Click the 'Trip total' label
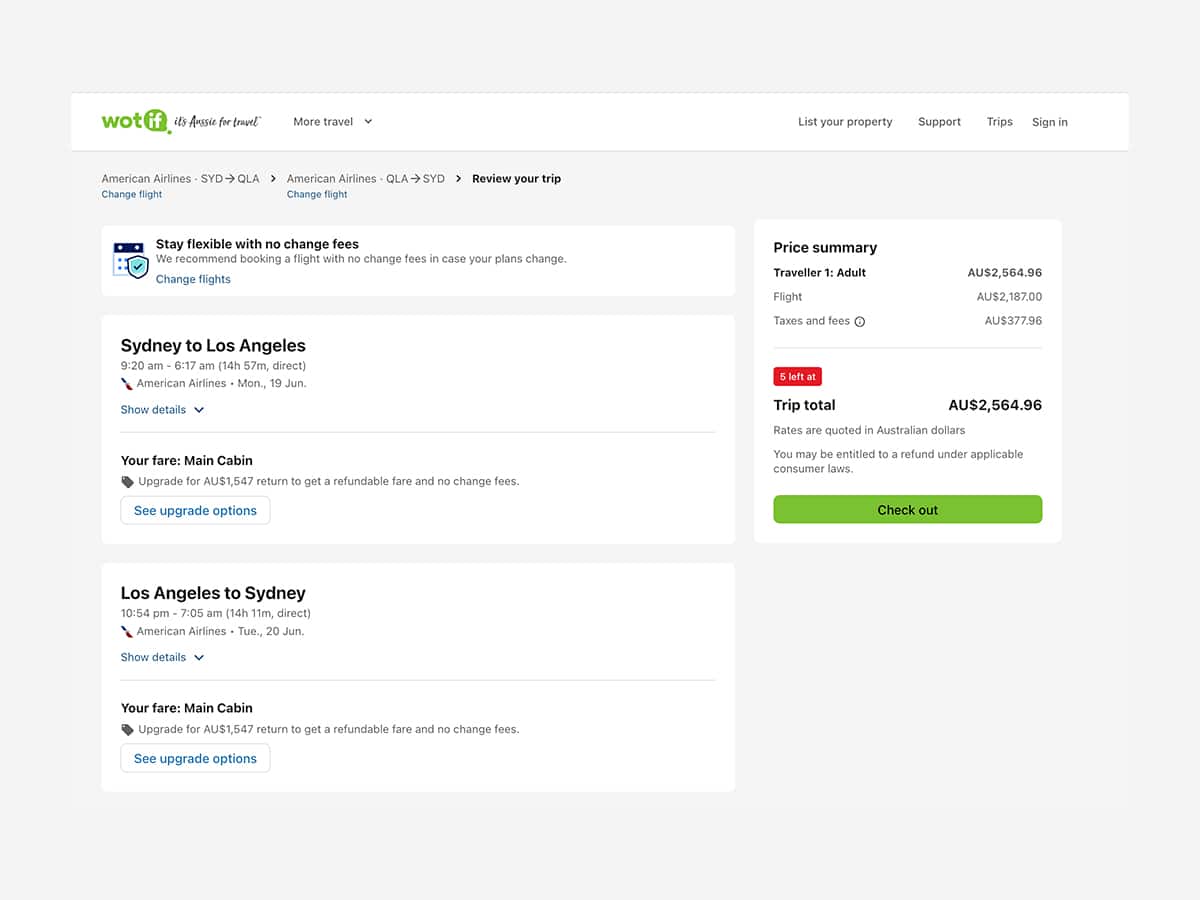Image resolution: width=1200 pixels, height=900 pixels. coord(804,405)
